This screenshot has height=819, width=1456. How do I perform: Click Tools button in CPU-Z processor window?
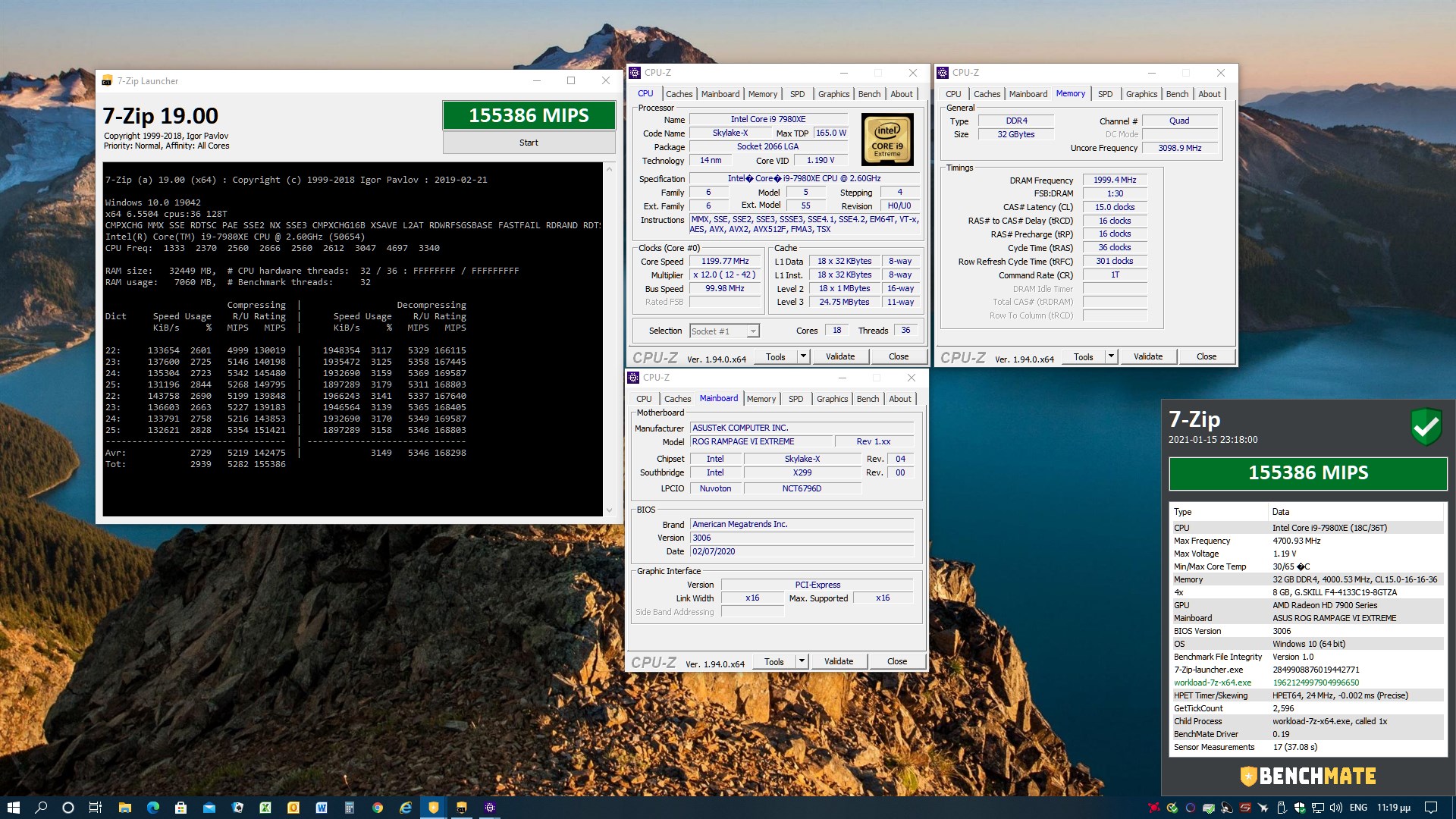coord(775,356)
